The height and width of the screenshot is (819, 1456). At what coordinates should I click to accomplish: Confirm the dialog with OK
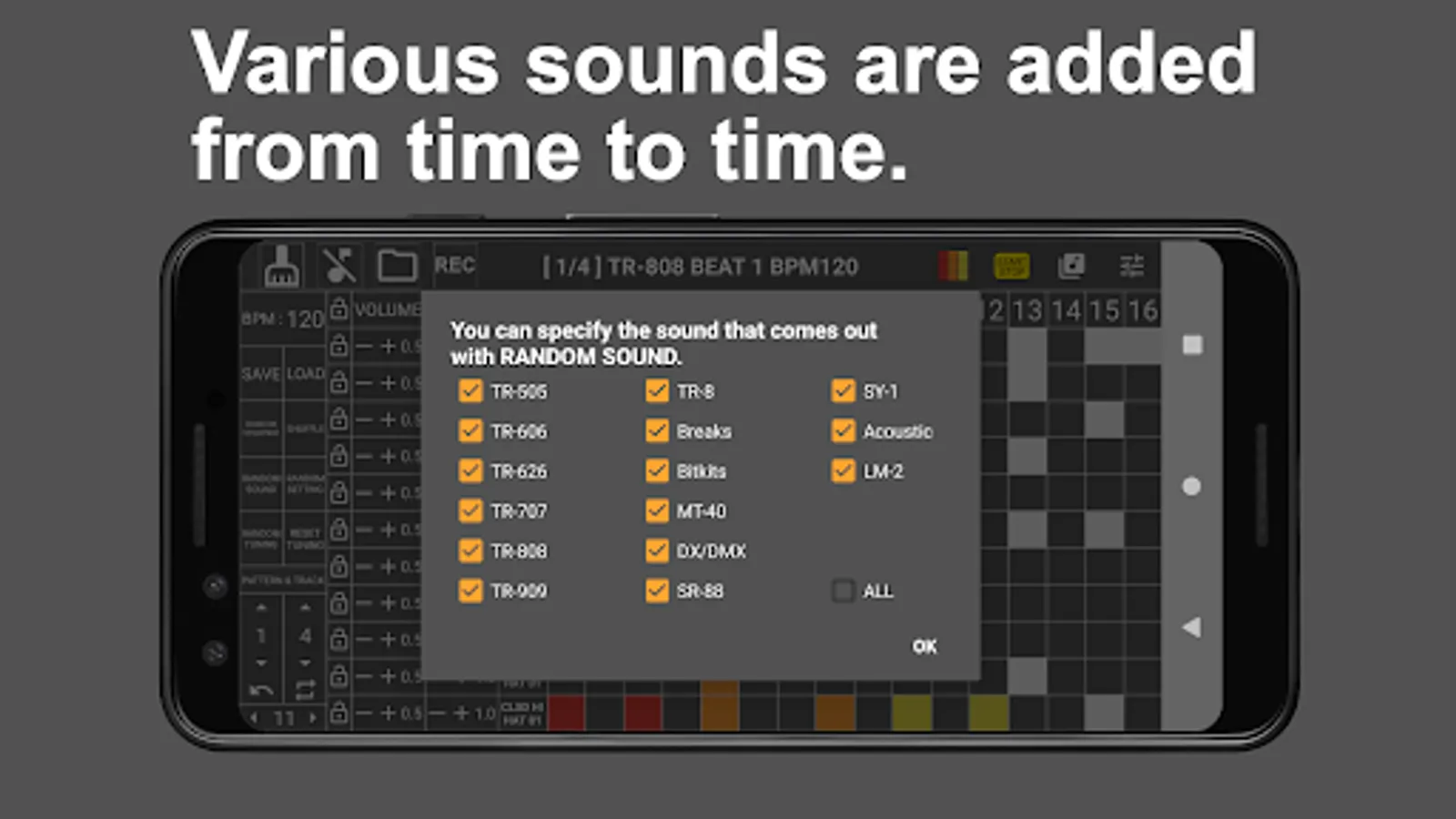click(x=925, y=646)
